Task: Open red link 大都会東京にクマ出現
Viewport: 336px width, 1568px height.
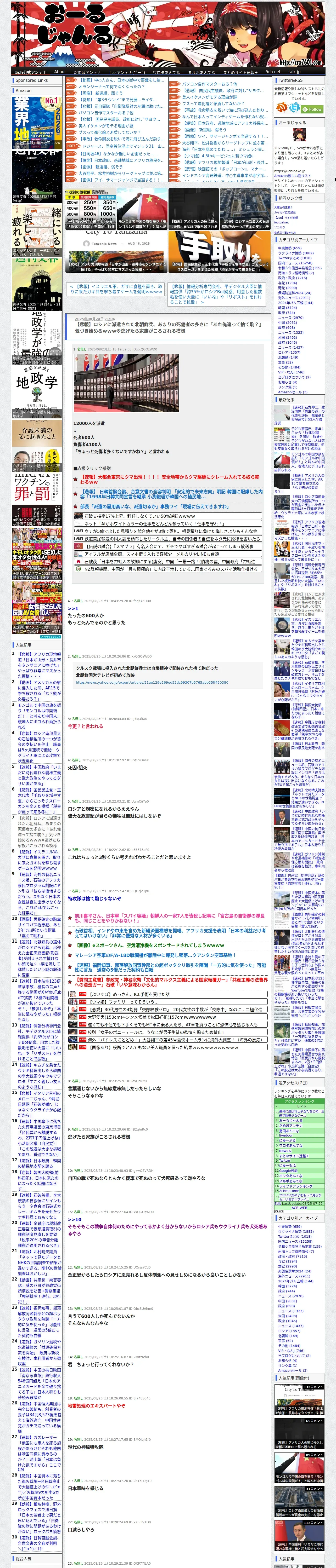Action: (170, 479)
